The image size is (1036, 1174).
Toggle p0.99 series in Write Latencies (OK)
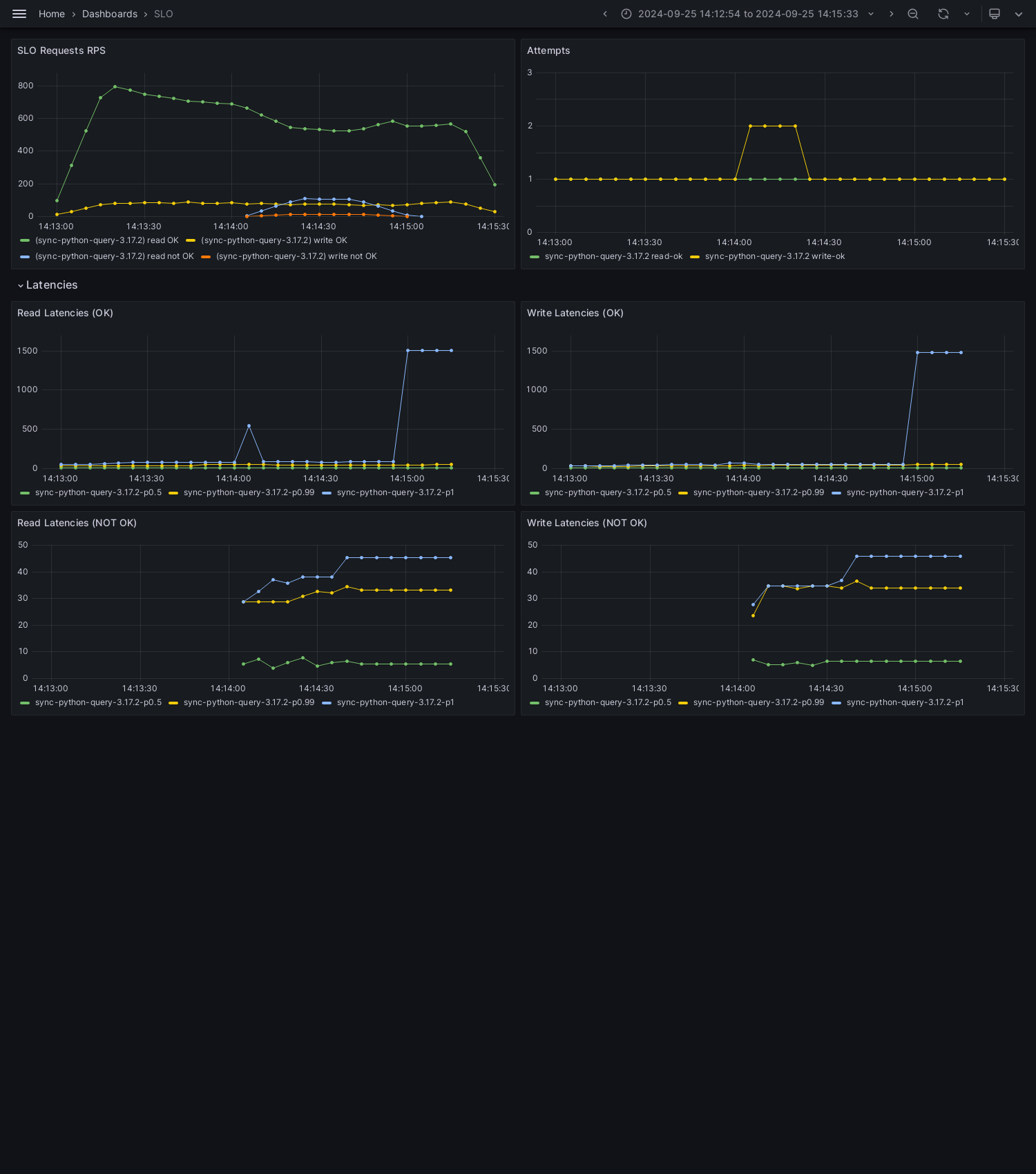[x=758, y=492]
